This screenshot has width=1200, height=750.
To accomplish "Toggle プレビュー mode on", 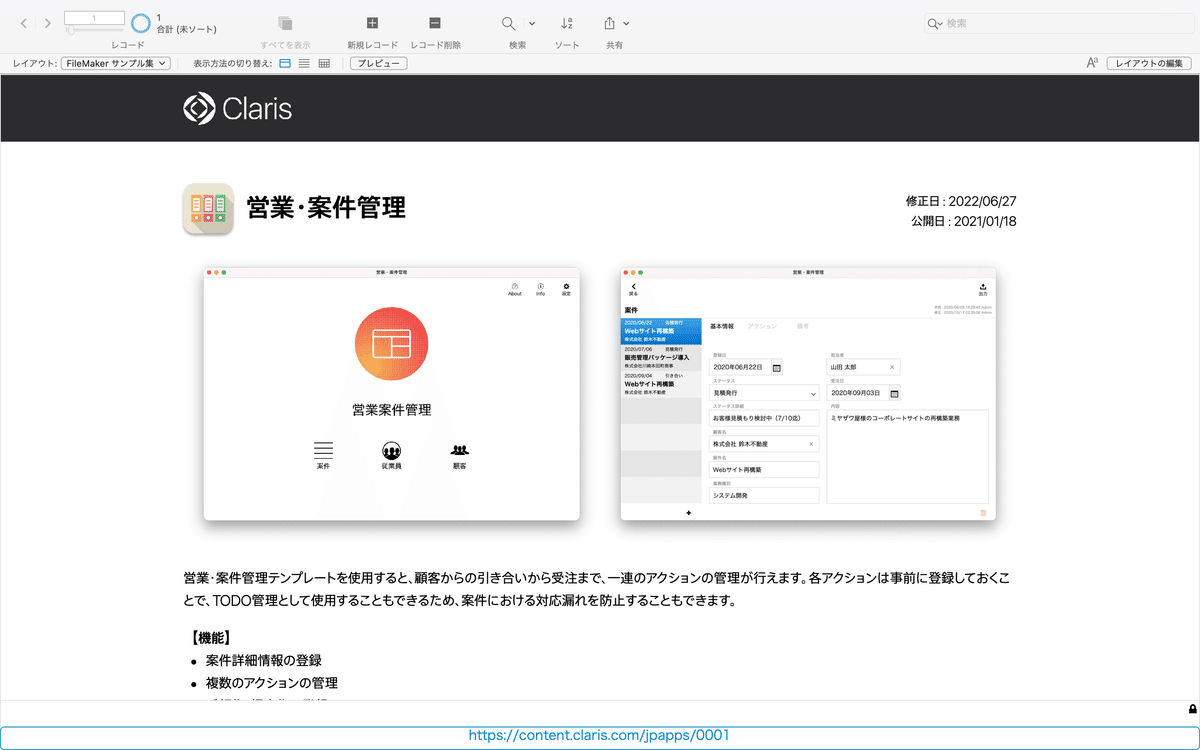I will click(377, 62).
